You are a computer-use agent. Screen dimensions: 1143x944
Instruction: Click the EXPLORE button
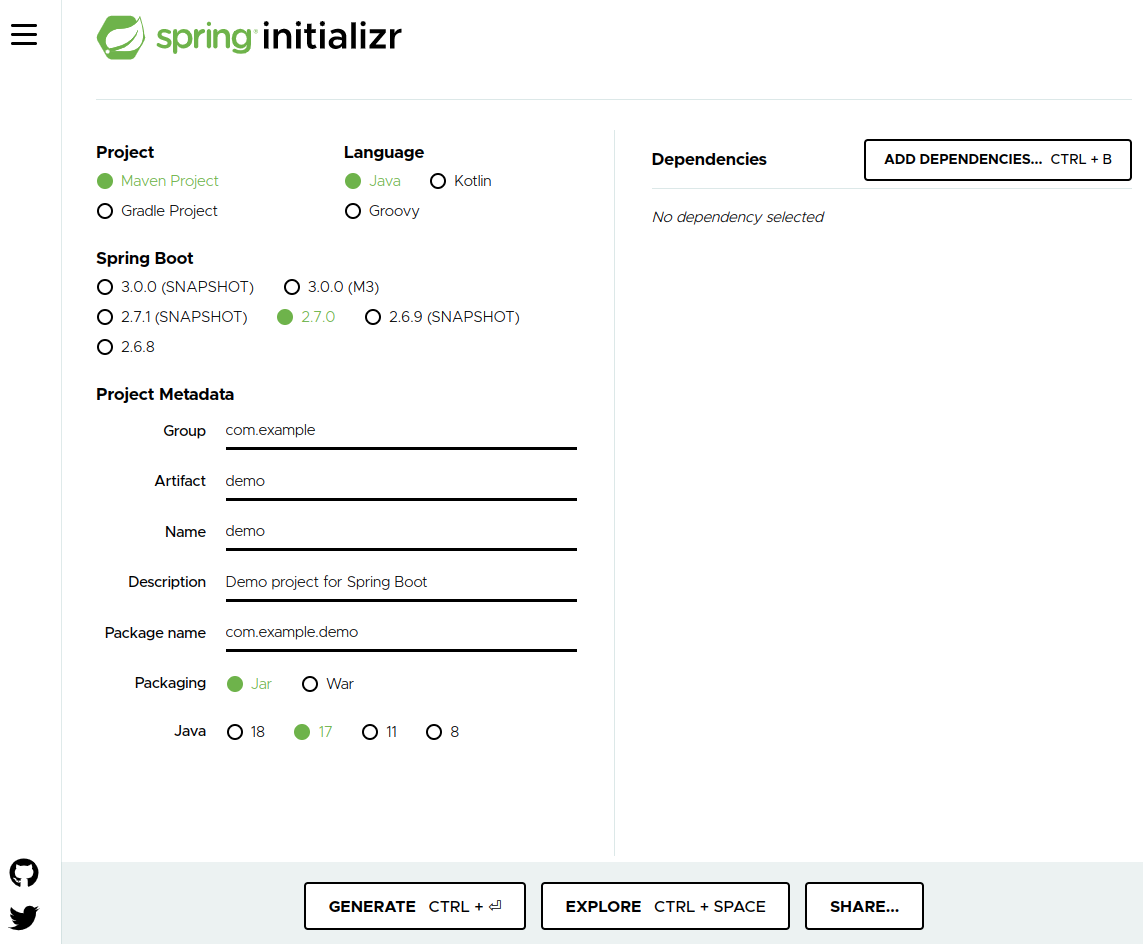(x=664, y=906)
